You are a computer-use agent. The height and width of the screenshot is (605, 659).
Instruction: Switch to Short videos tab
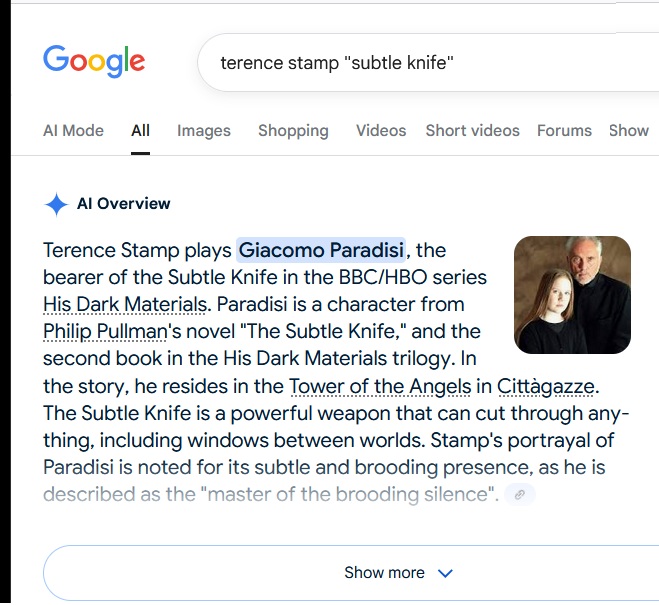(472, 130)
